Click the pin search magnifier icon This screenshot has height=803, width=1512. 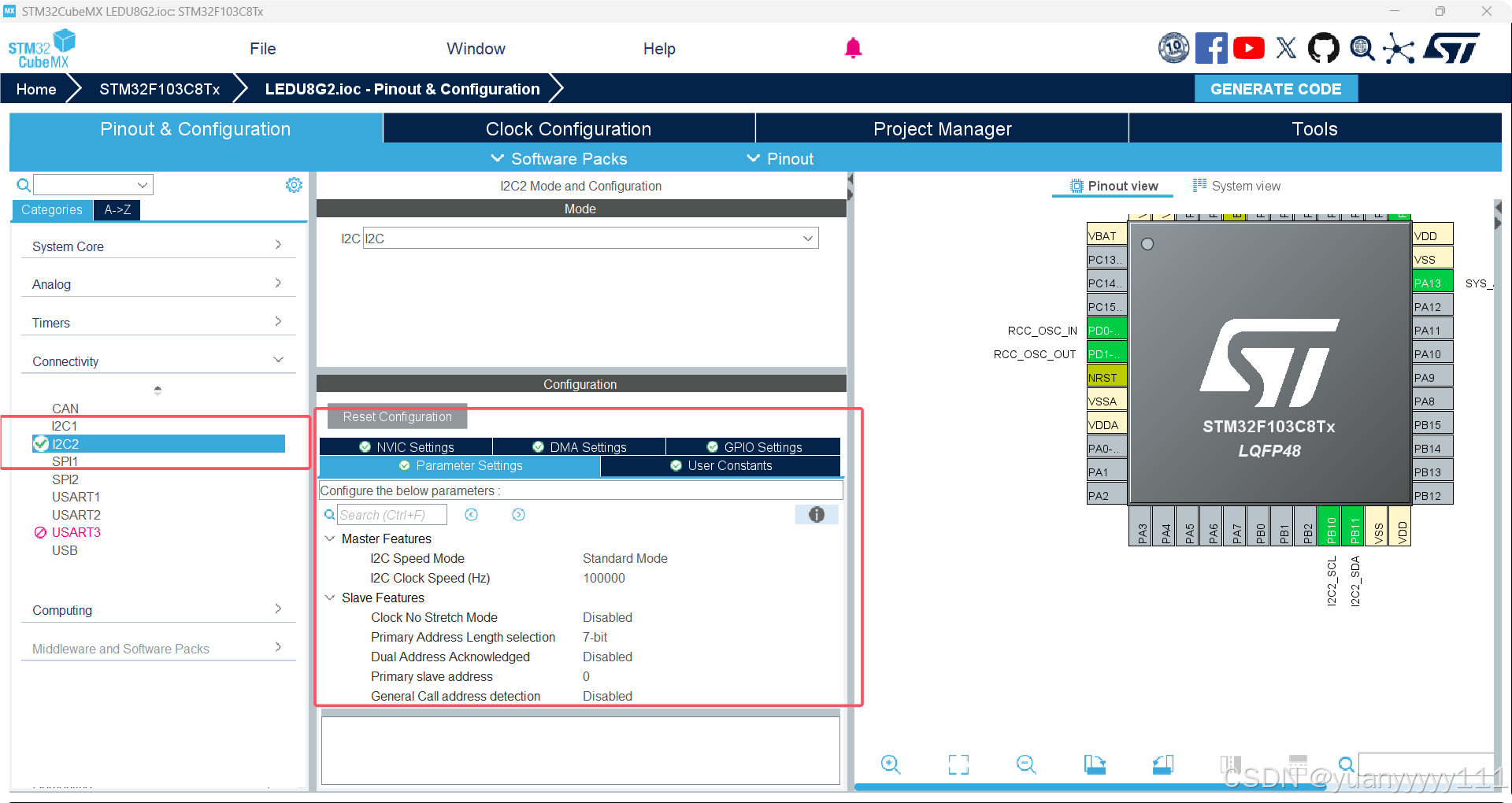1347,764
